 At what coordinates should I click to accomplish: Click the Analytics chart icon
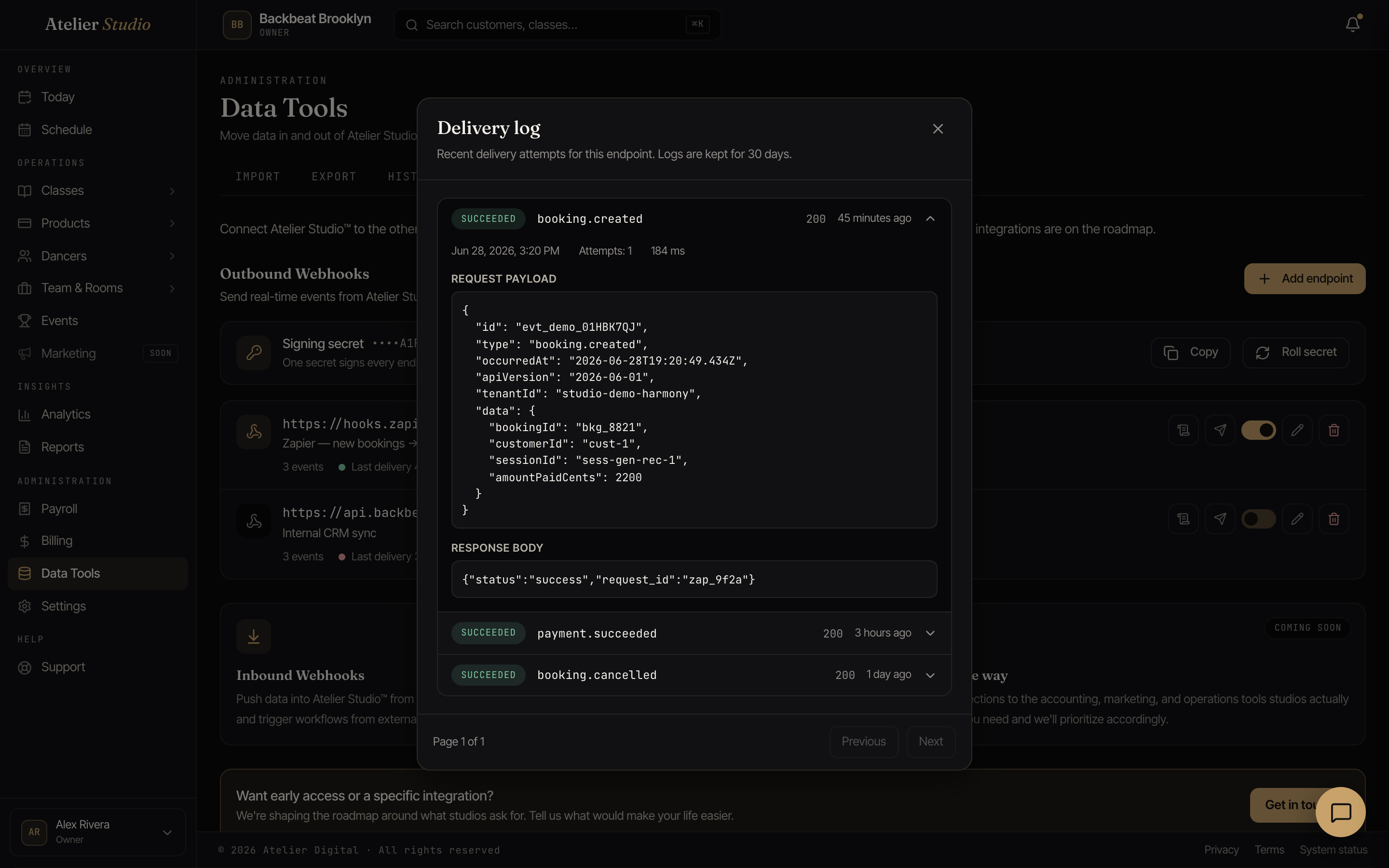(25, 415)
